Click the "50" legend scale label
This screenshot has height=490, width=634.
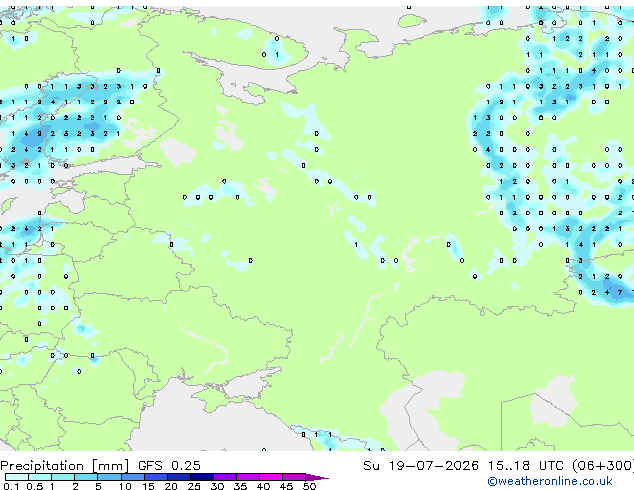[309, 486]
